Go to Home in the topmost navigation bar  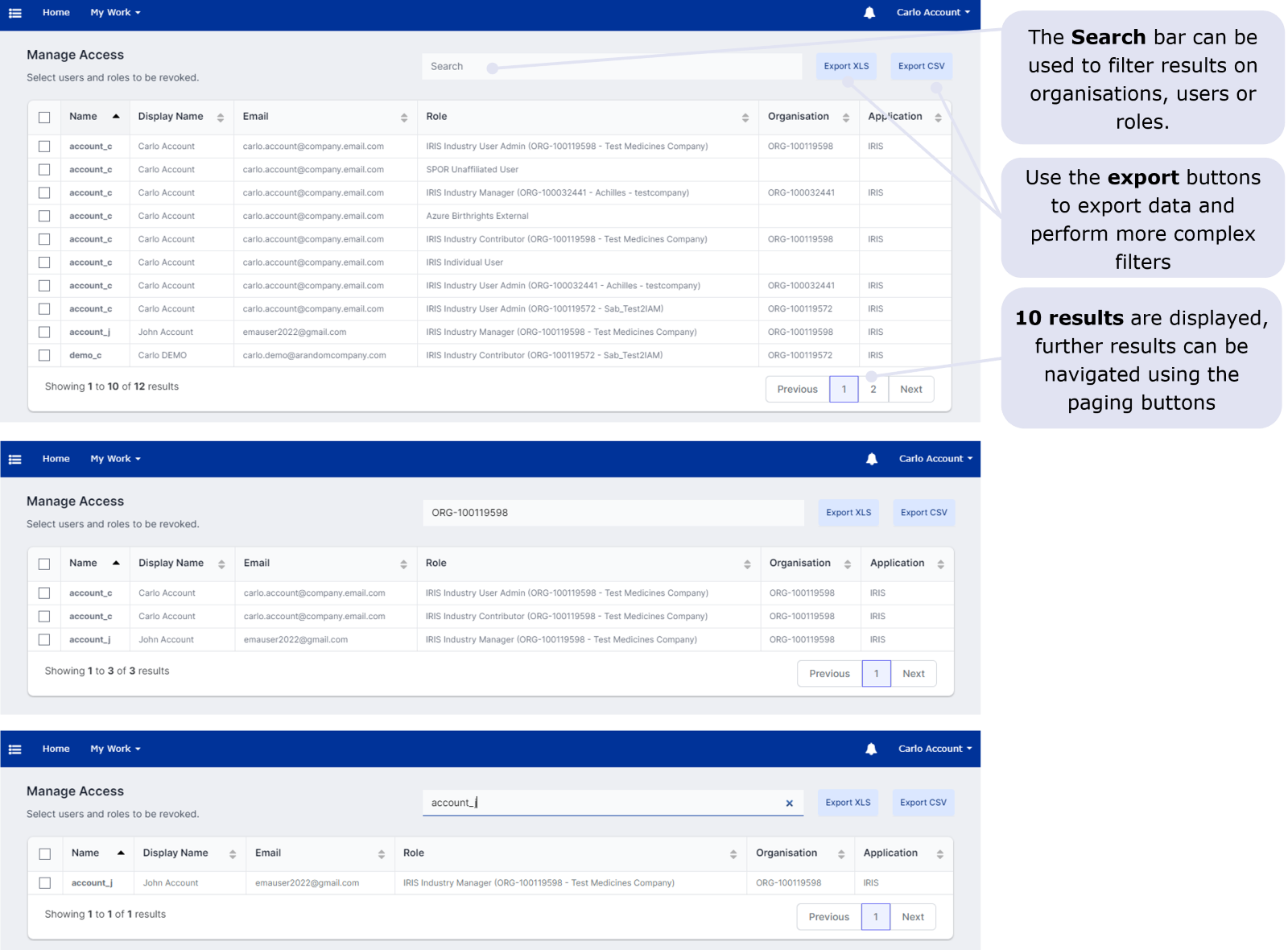[56, 13]
